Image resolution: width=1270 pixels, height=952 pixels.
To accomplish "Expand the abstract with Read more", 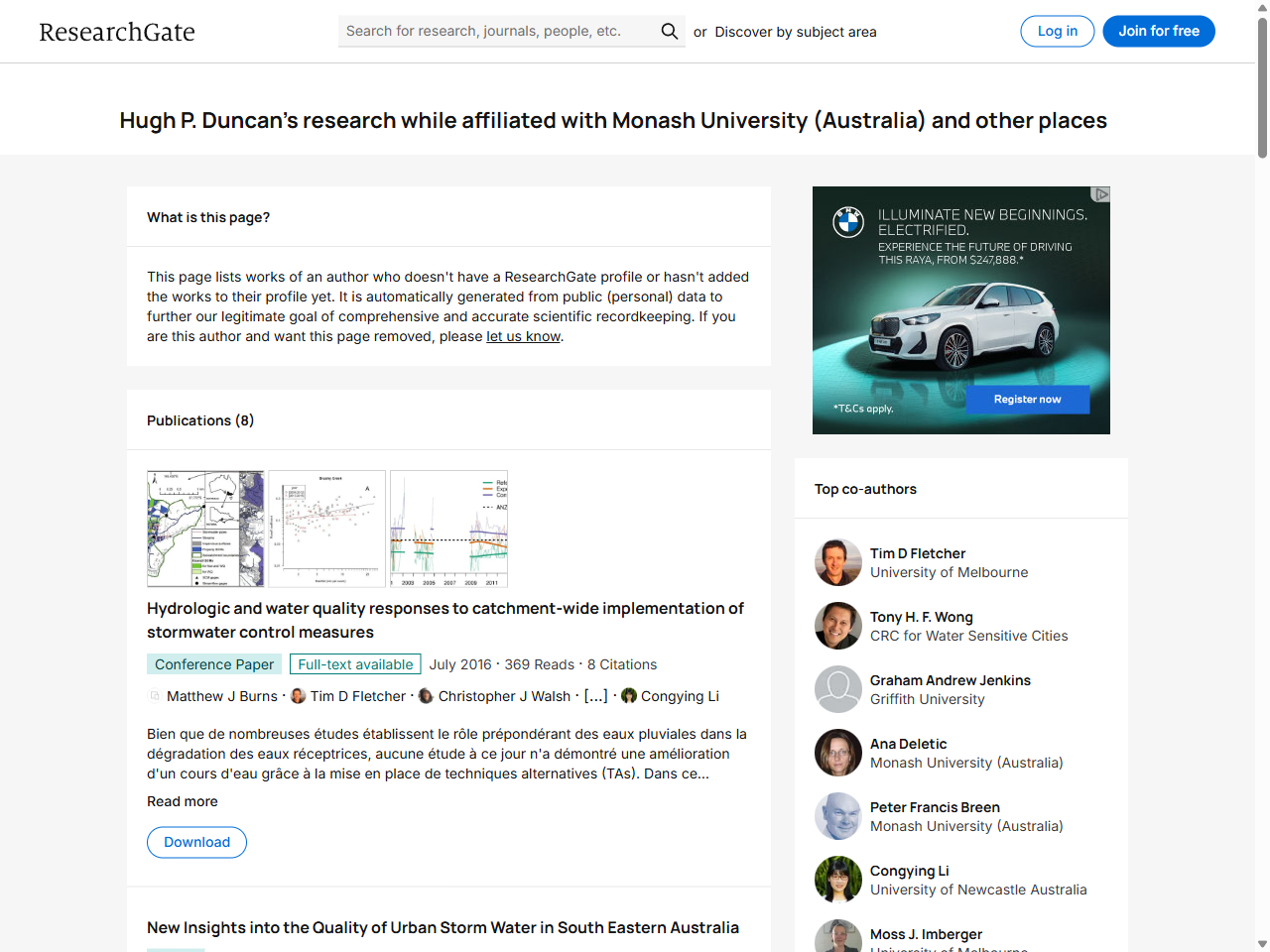I will [182, 801].
